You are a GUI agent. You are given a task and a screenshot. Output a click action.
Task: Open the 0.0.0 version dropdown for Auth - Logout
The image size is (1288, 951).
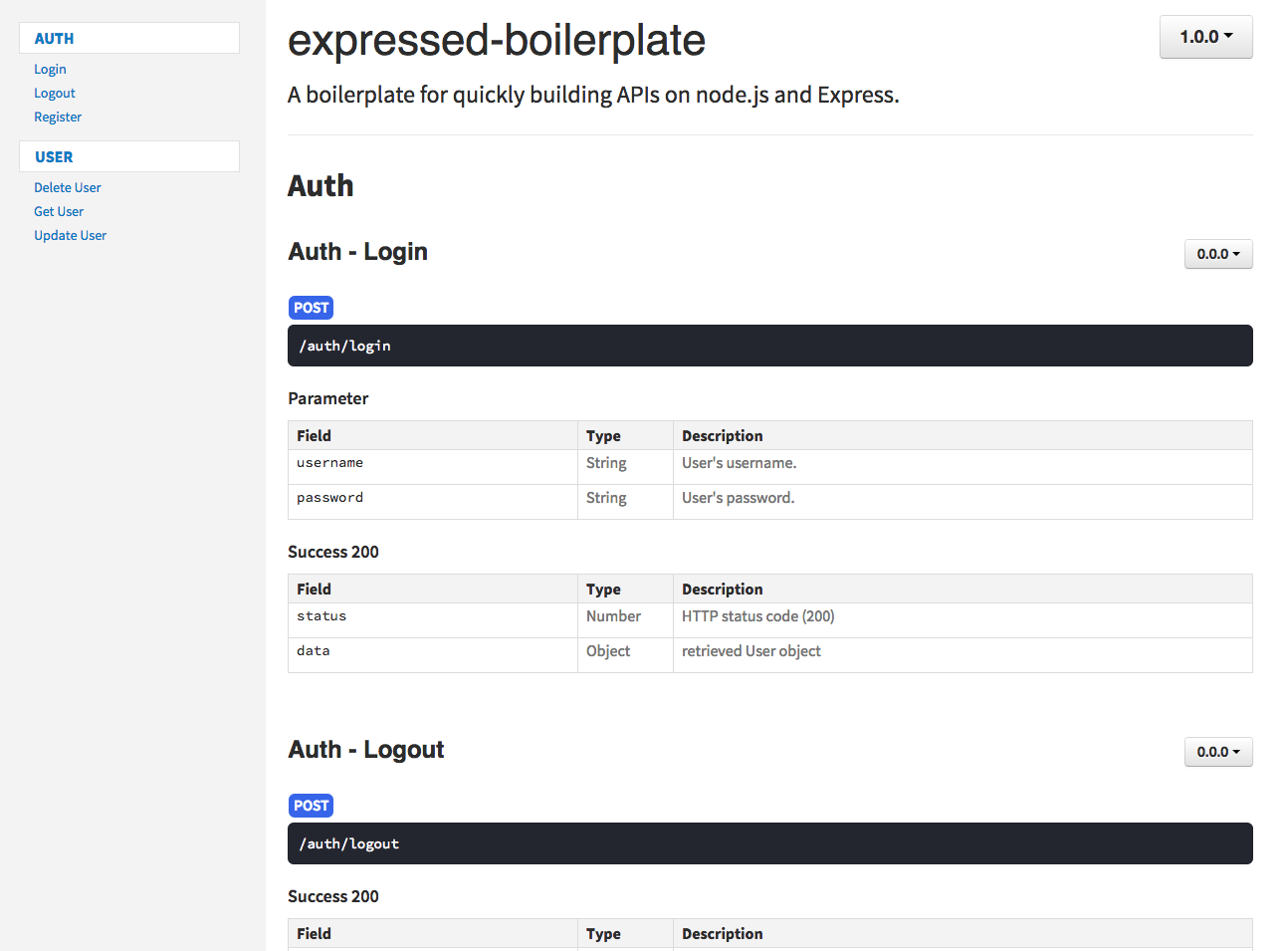(x=1218, y=752)
